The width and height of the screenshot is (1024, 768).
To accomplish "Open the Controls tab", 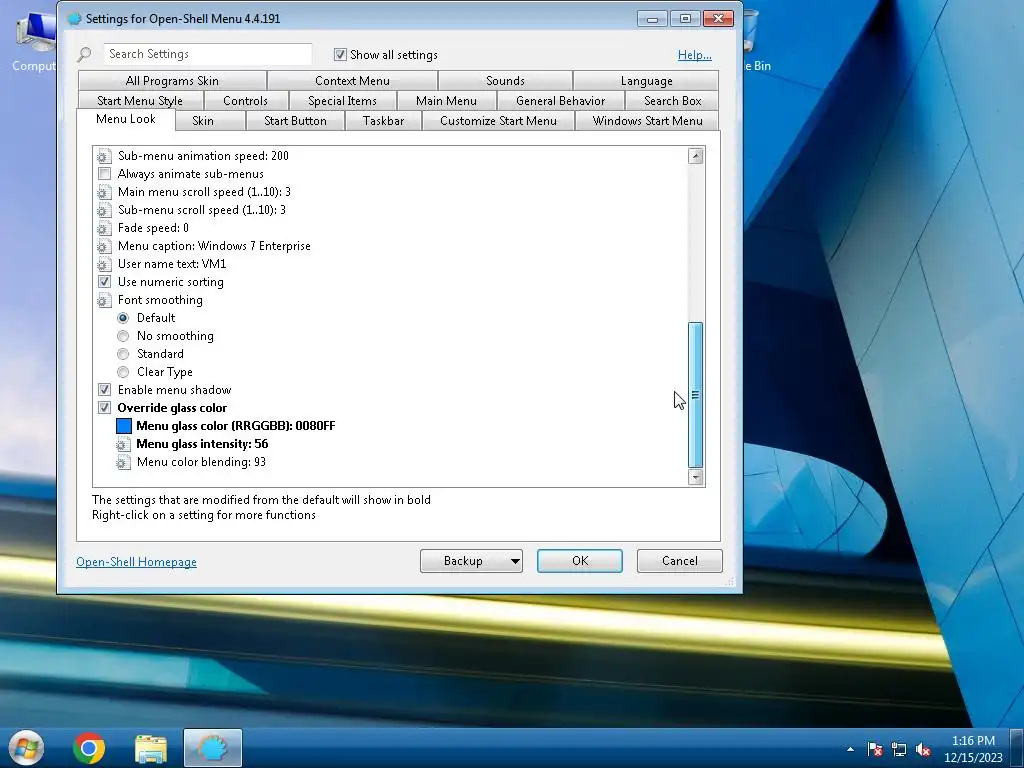I will 246,101.
